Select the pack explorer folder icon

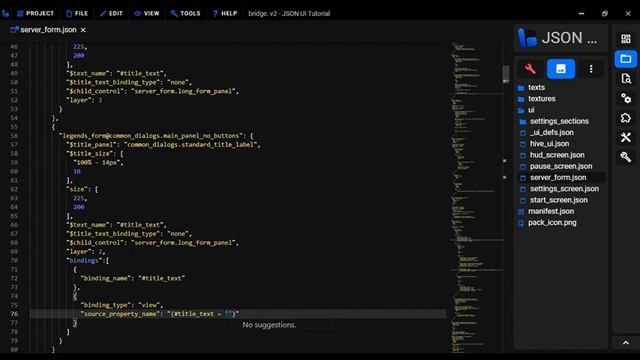coord(626,59)
